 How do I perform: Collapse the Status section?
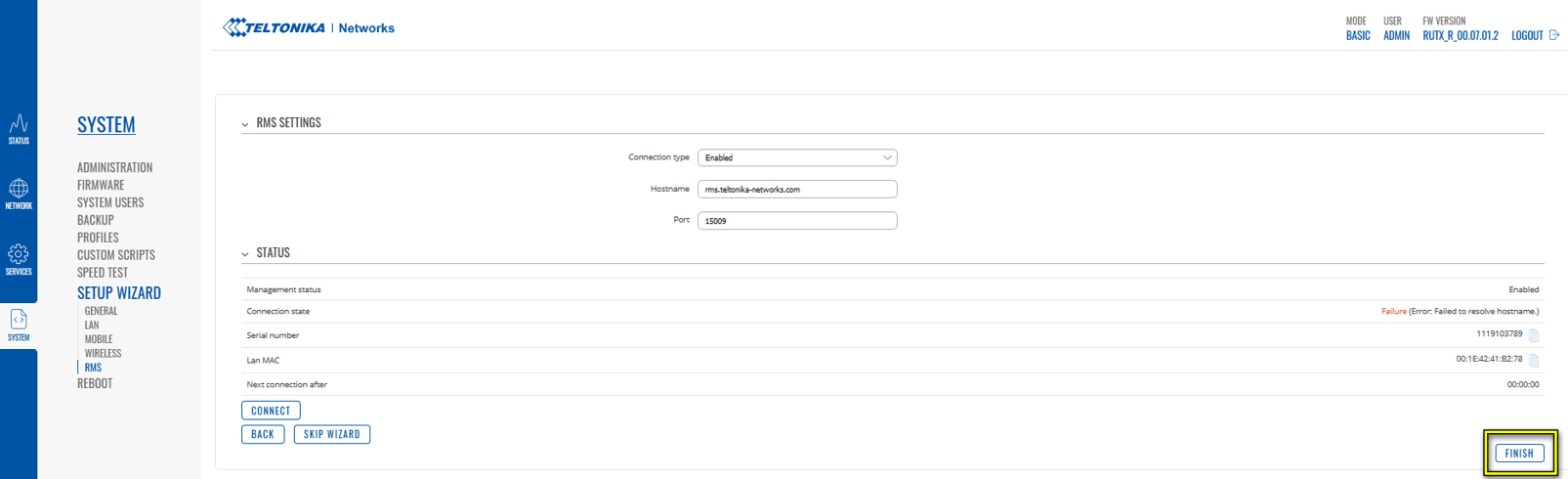click(245, 254)
